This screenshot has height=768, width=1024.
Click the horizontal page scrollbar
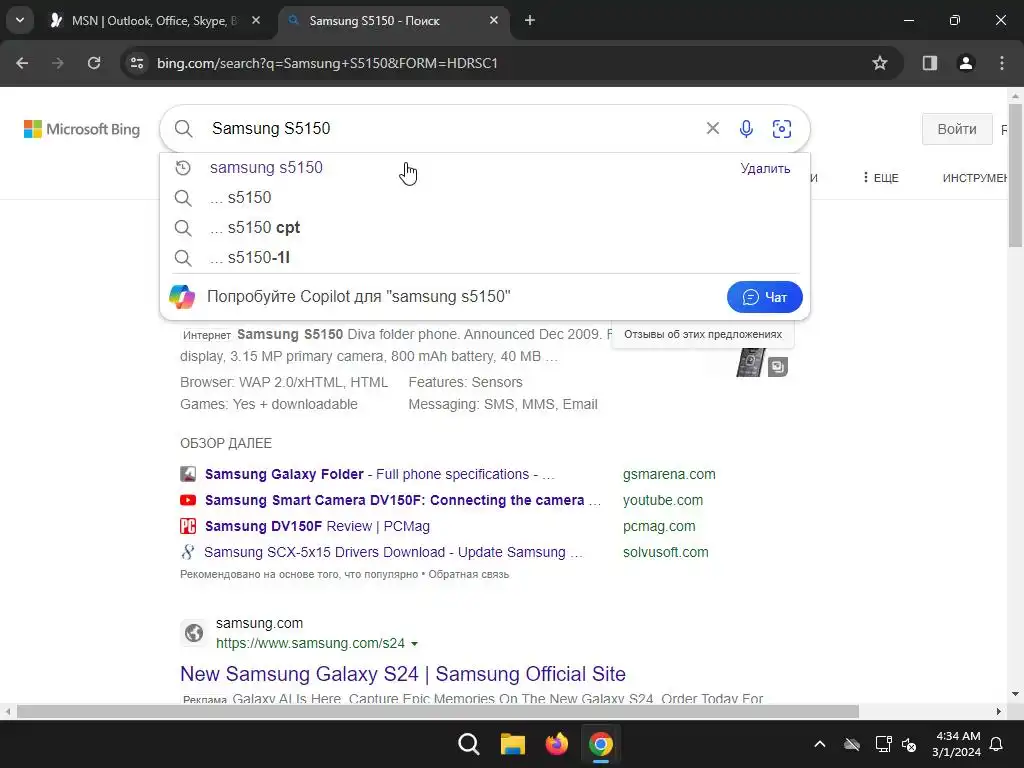(x=438, y=712)
